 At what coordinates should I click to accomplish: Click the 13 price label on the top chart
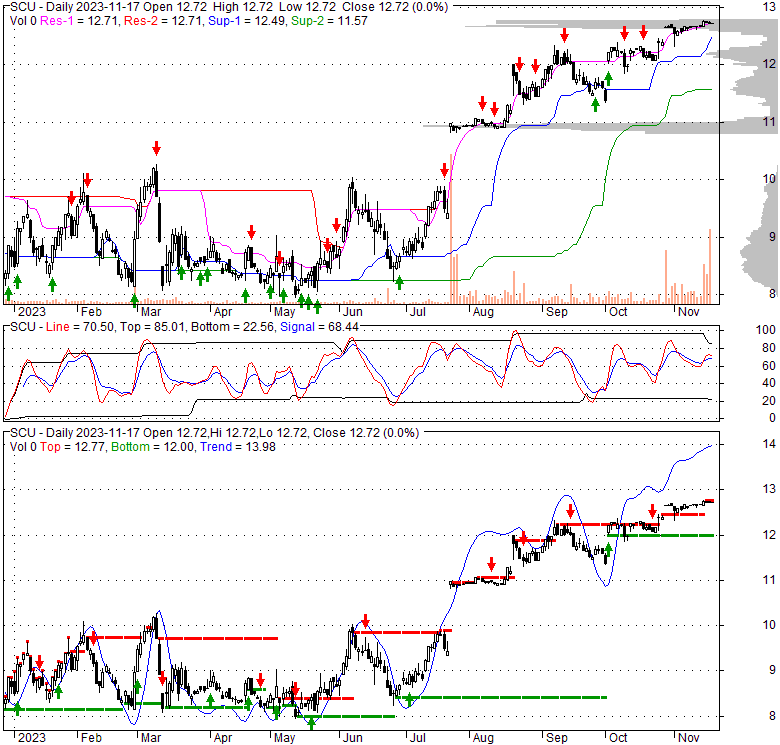[769, 7]
